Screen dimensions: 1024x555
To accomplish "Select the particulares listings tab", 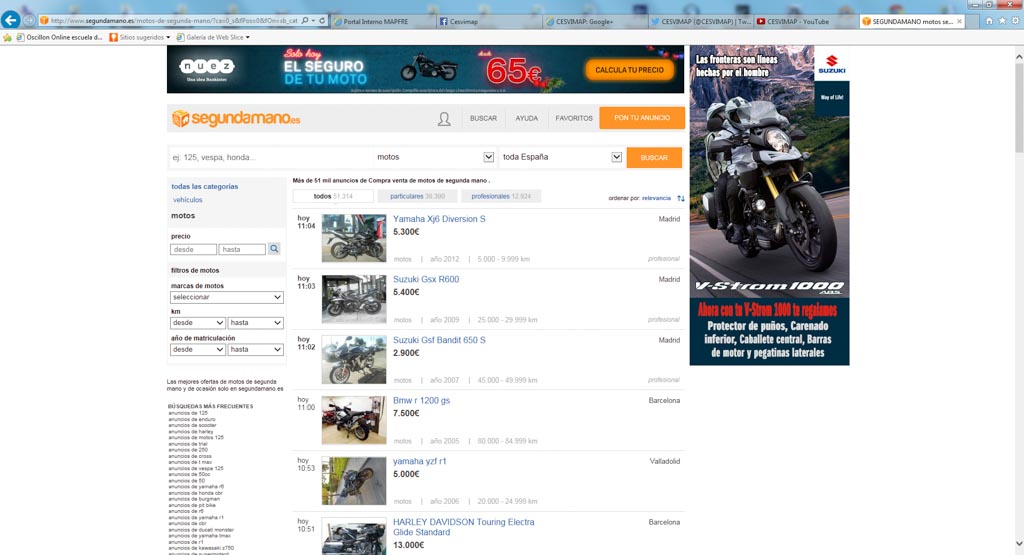I will [x=417, y=197].
